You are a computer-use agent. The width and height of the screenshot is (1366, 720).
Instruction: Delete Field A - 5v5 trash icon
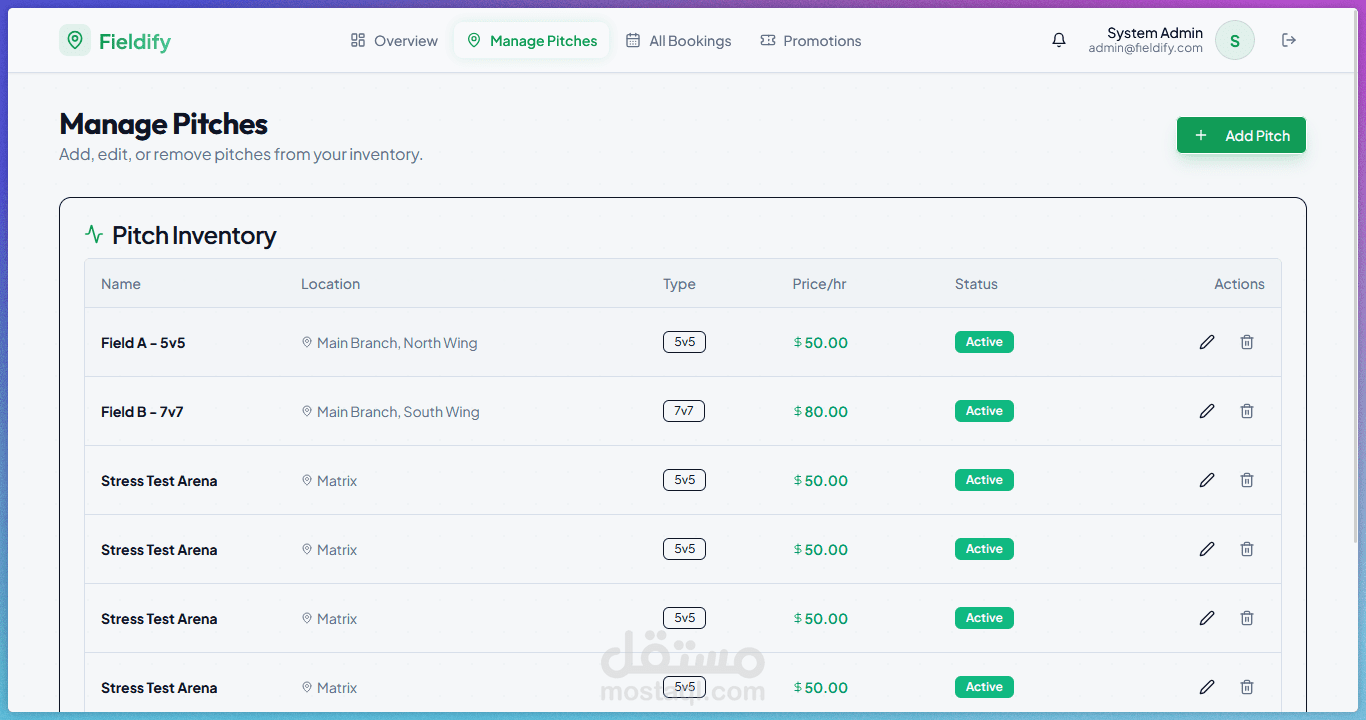tap(1247, 342)
